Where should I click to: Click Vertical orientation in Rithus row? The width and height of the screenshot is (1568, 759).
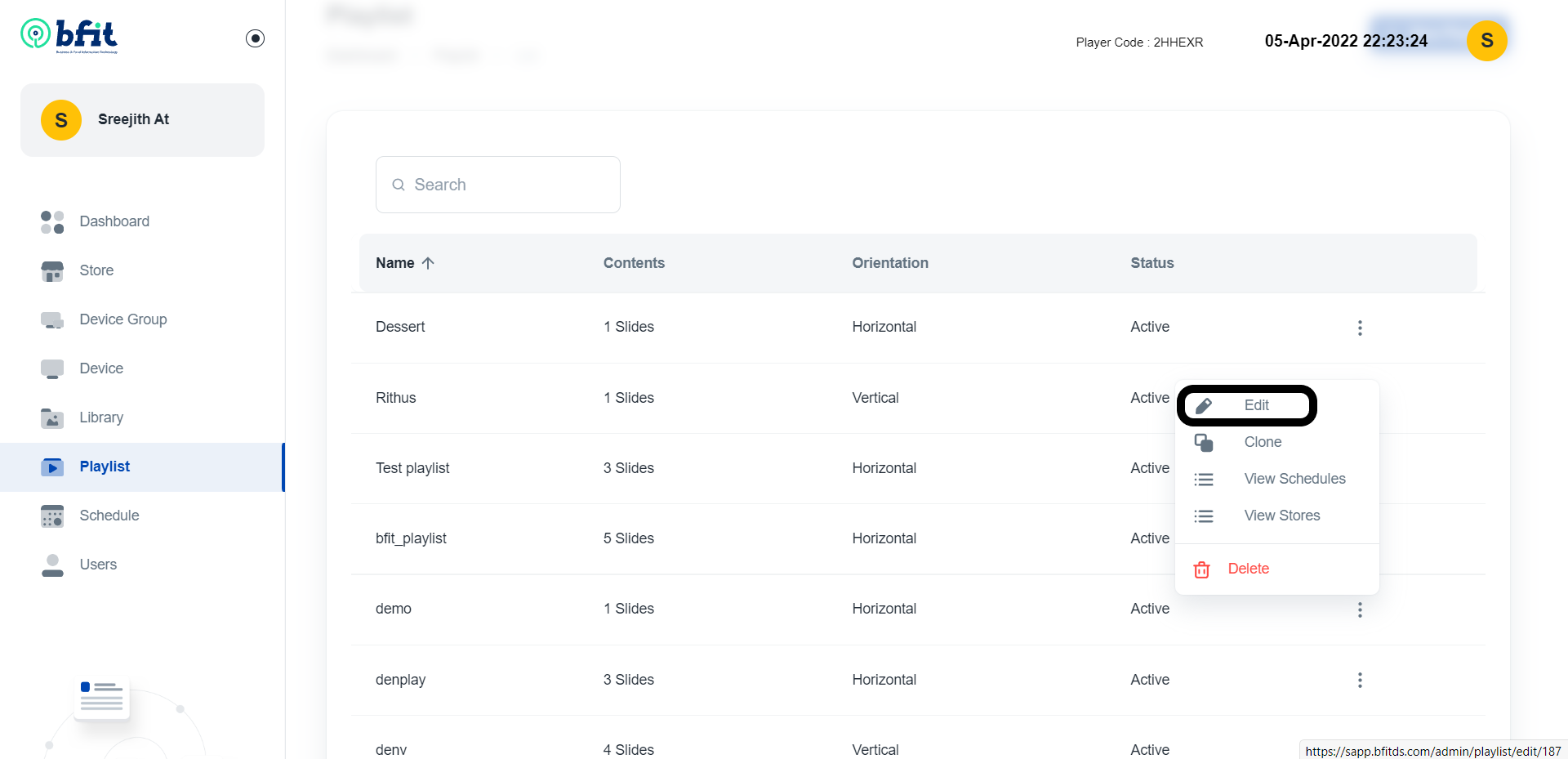[x=875, y=398]
